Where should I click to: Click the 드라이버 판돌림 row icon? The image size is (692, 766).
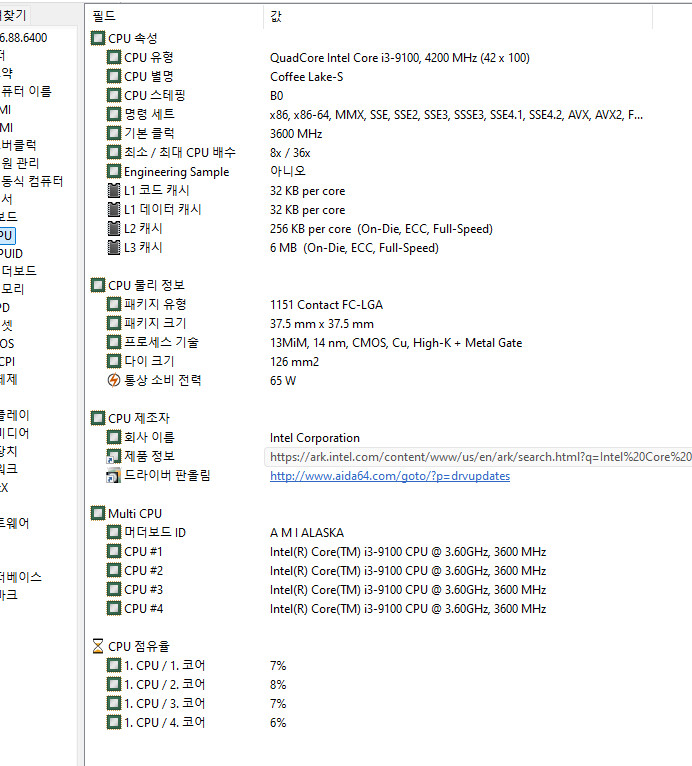114,476
